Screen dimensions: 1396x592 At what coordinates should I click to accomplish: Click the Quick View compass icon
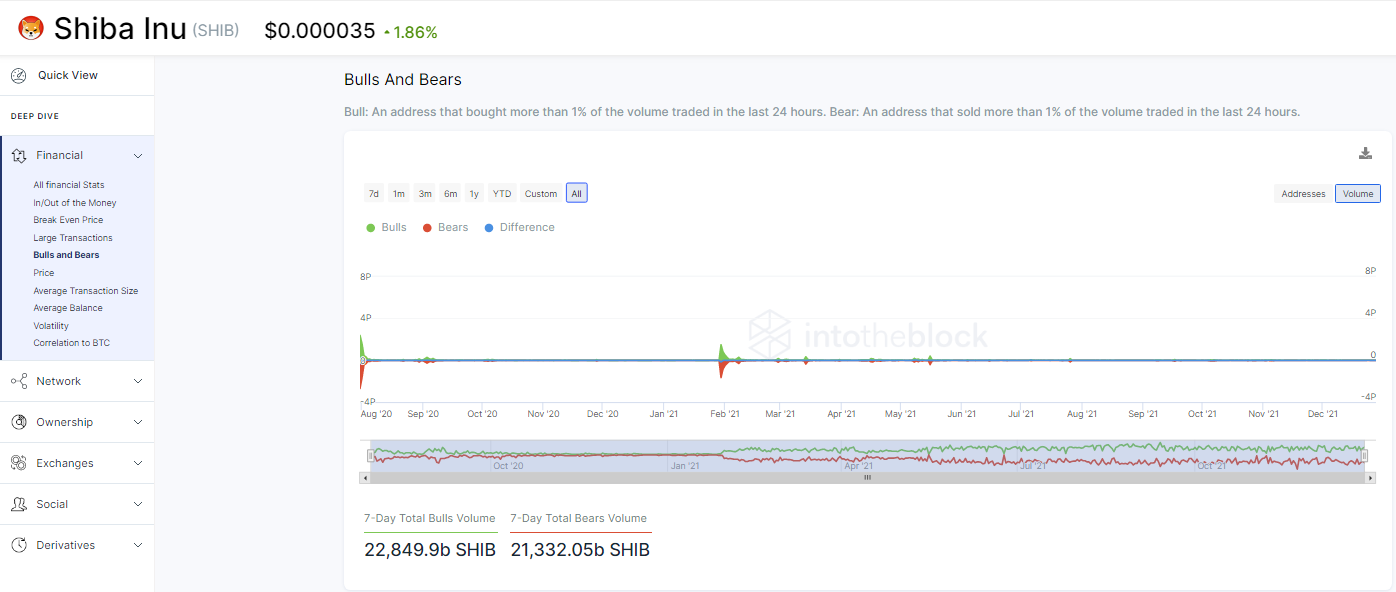[x=18, y=75]
